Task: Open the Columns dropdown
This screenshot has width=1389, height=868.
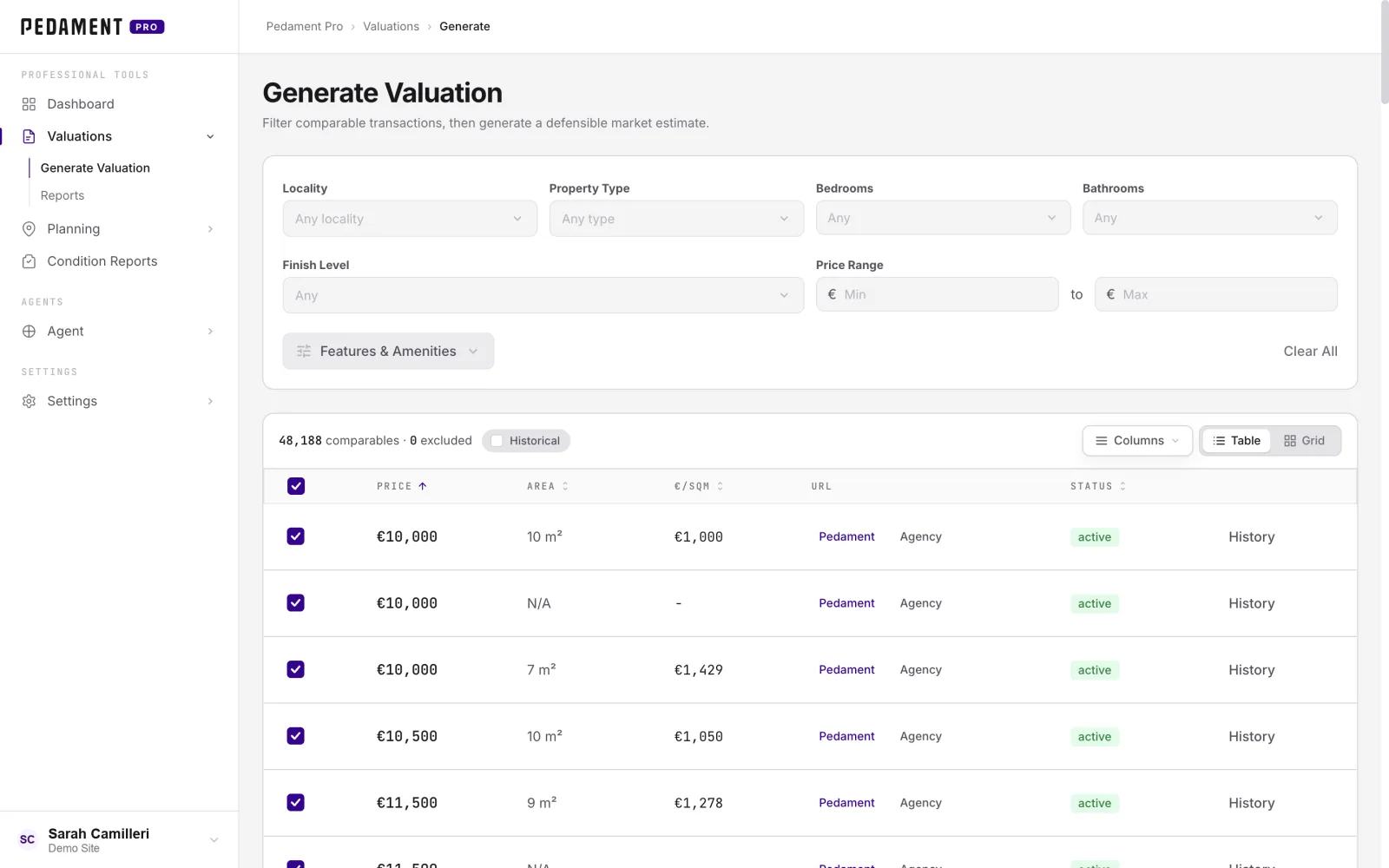Action: pos(1137,441)
